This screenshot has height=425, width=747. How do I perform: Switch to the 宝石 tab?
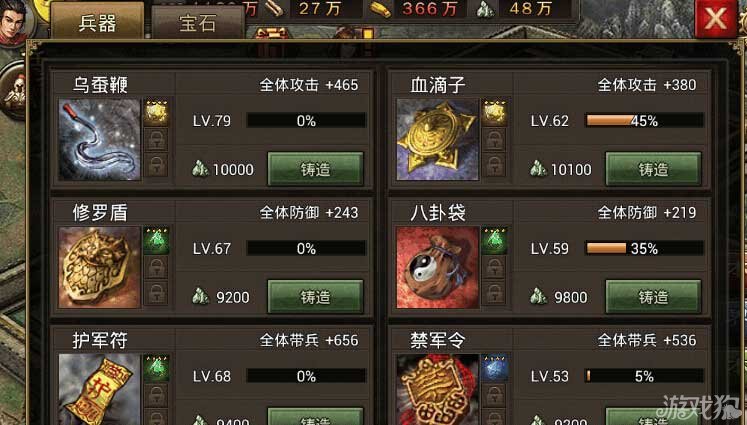[197, 22]
